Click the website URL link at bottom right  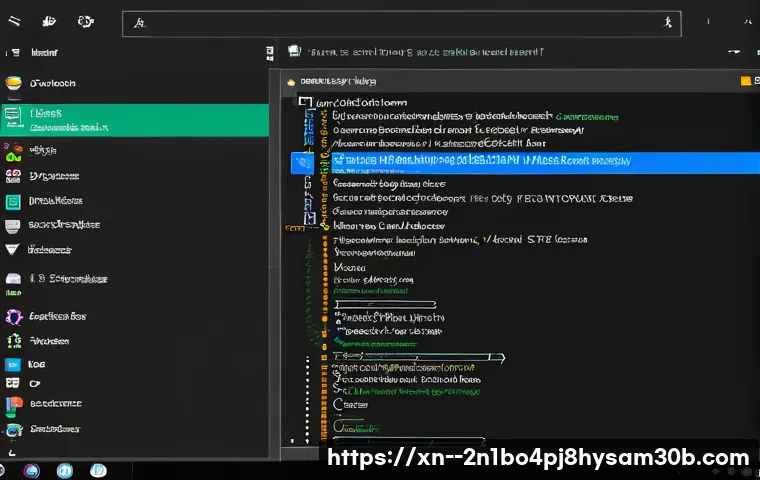point(538,459)
